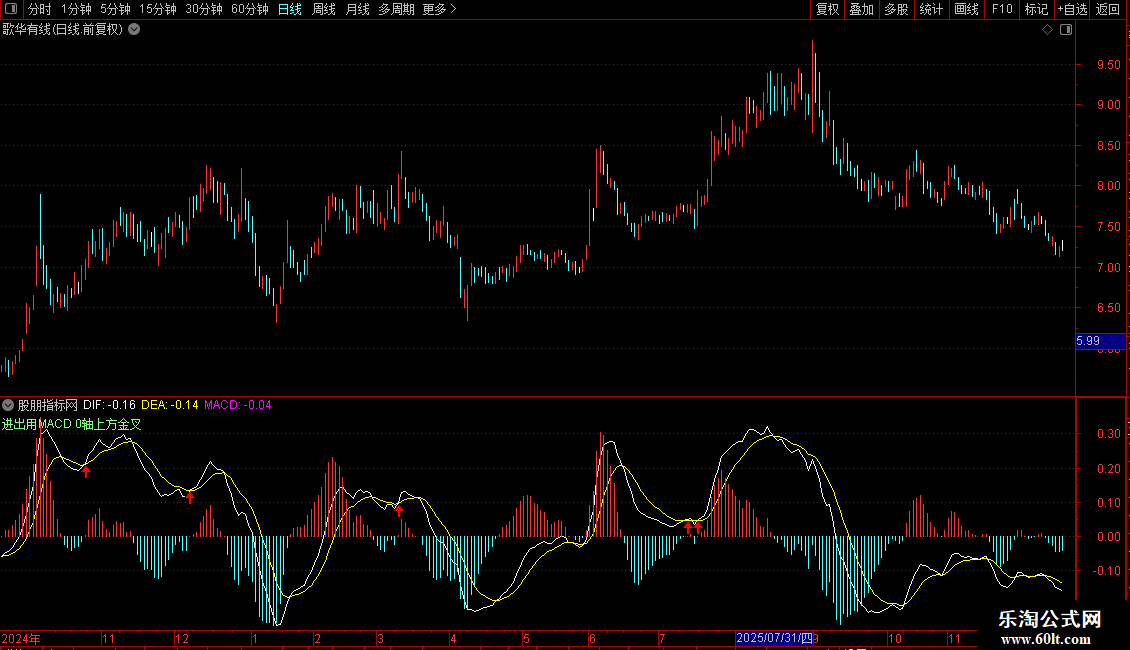Viewport: 1130px width, 650px height.
Task: Expand the 股朋指标网 indicator dropdown arrow
Action: [x=8, y=405]
